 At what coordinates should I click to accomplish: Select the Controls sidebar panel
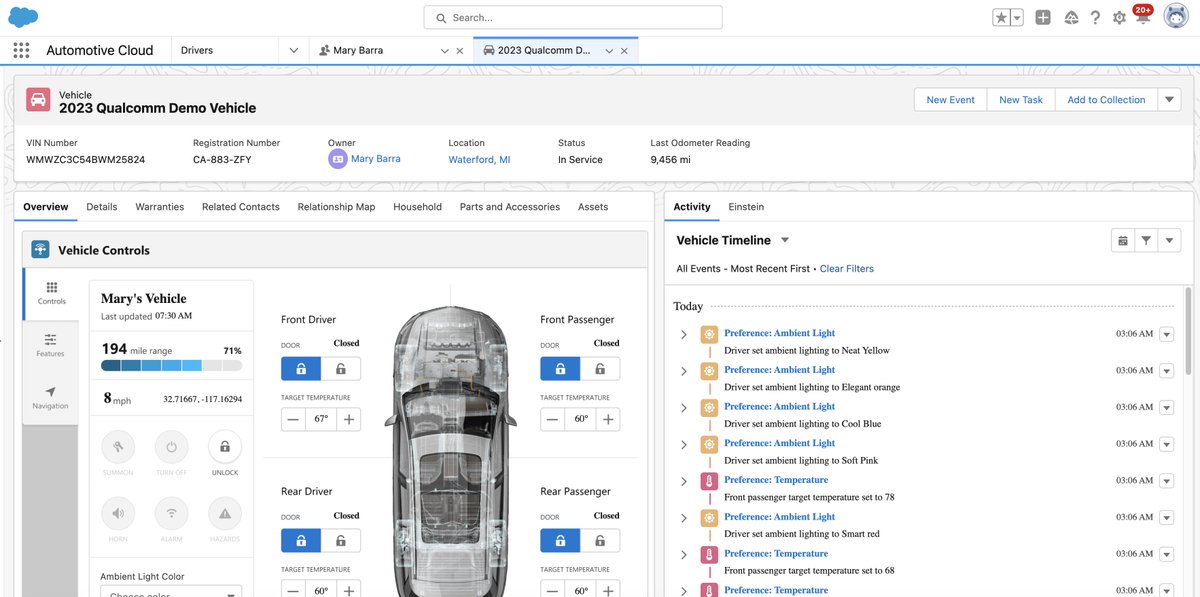(52, 293)
